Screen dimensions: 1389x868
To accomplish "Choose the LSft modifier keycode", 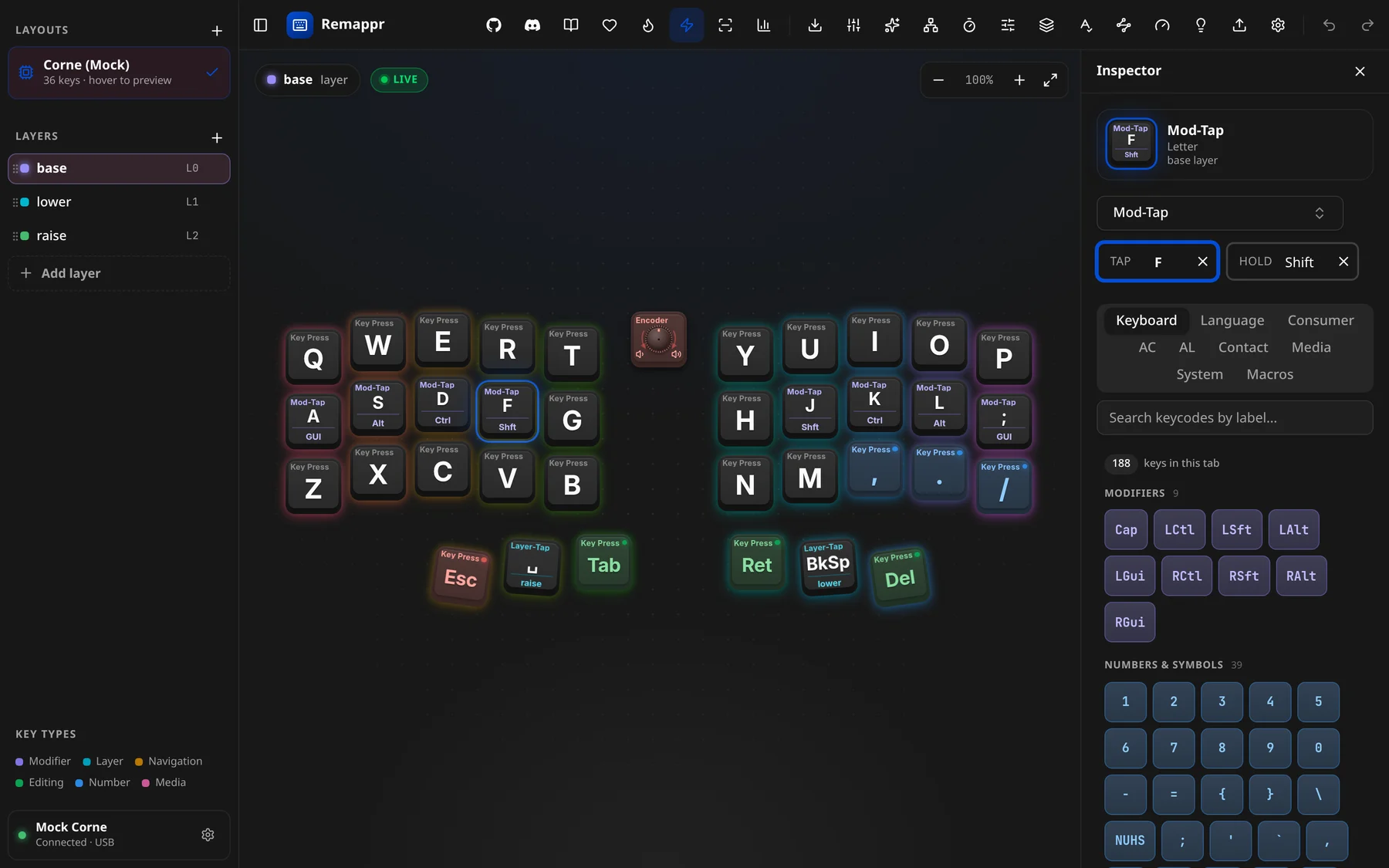I will pyautogui.click(x=1237, y=529).
